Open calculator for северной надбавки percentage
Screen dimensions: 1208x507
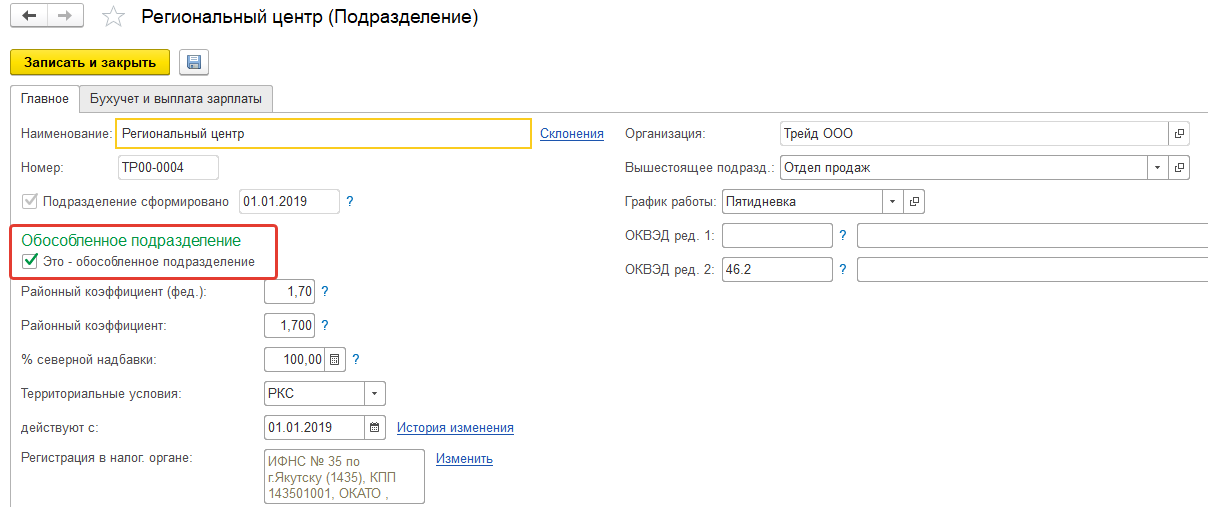[335, 359]
